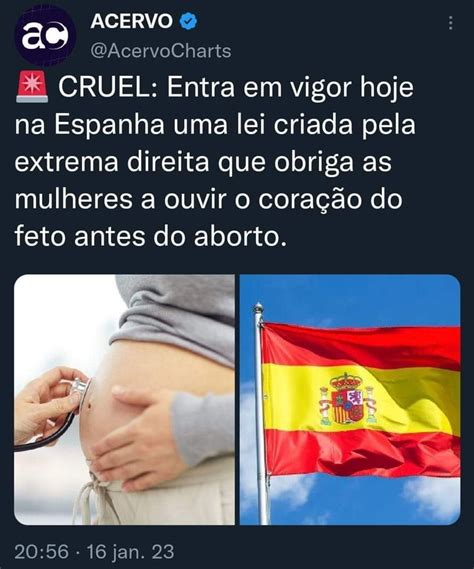Select the word aborto in the tweet
The image size is (474, 569).
point(238,237)
